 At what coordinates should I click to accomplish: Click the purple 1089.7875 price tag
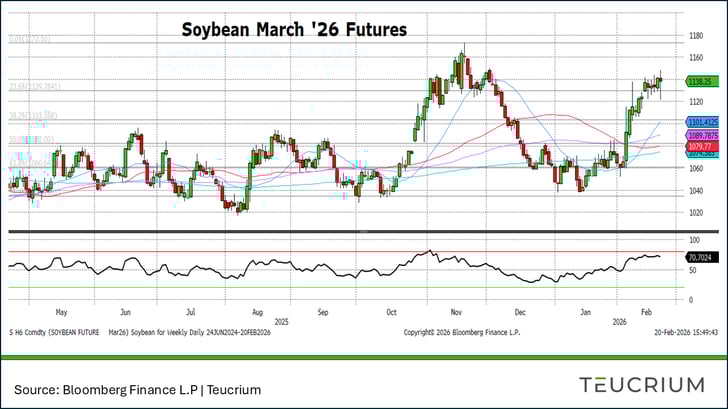point(703,134)
